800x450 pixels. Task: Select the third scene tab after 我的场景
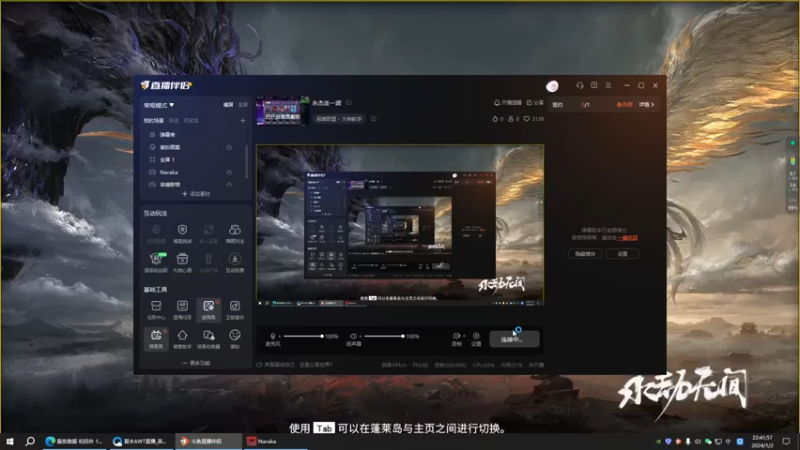click(x=191, y=121)
